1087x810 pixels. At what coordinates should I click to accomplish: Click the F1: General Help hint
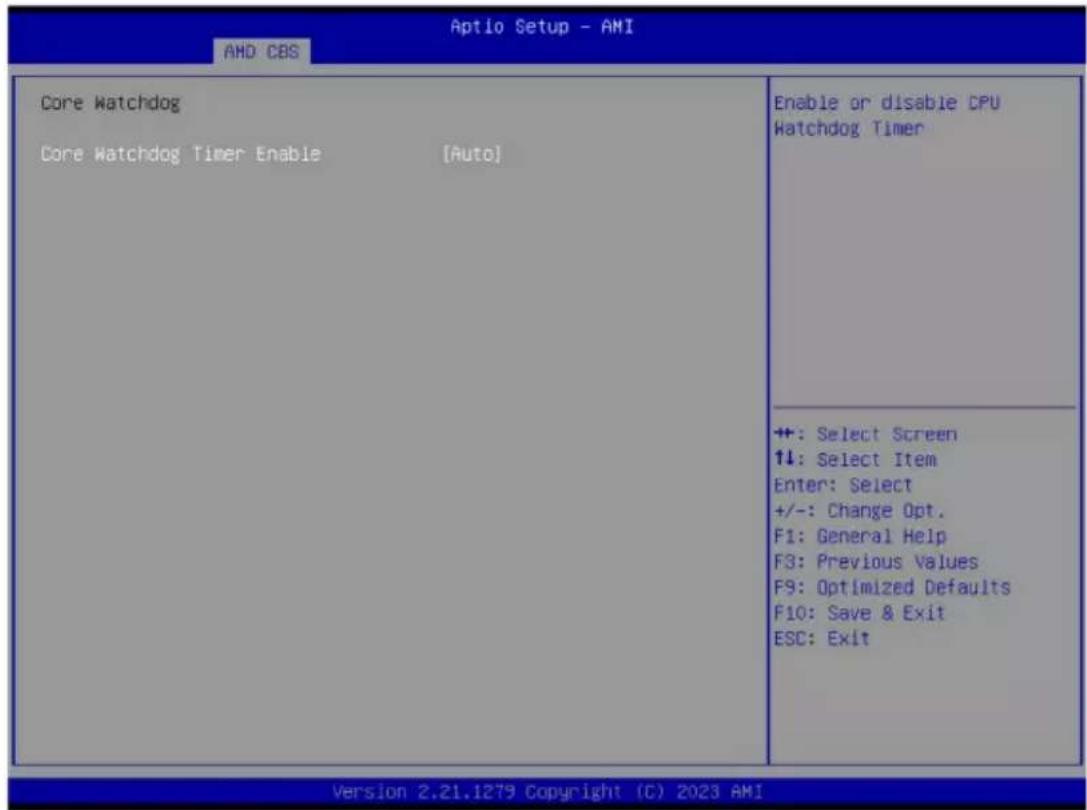click(860, 536)
